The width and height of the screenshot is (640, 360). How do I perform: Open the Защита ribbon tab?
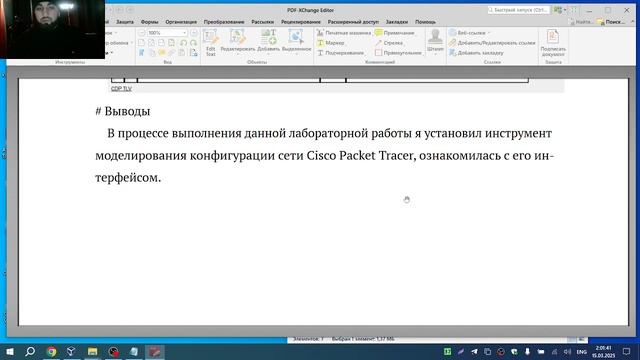click(x=124, y=22)
